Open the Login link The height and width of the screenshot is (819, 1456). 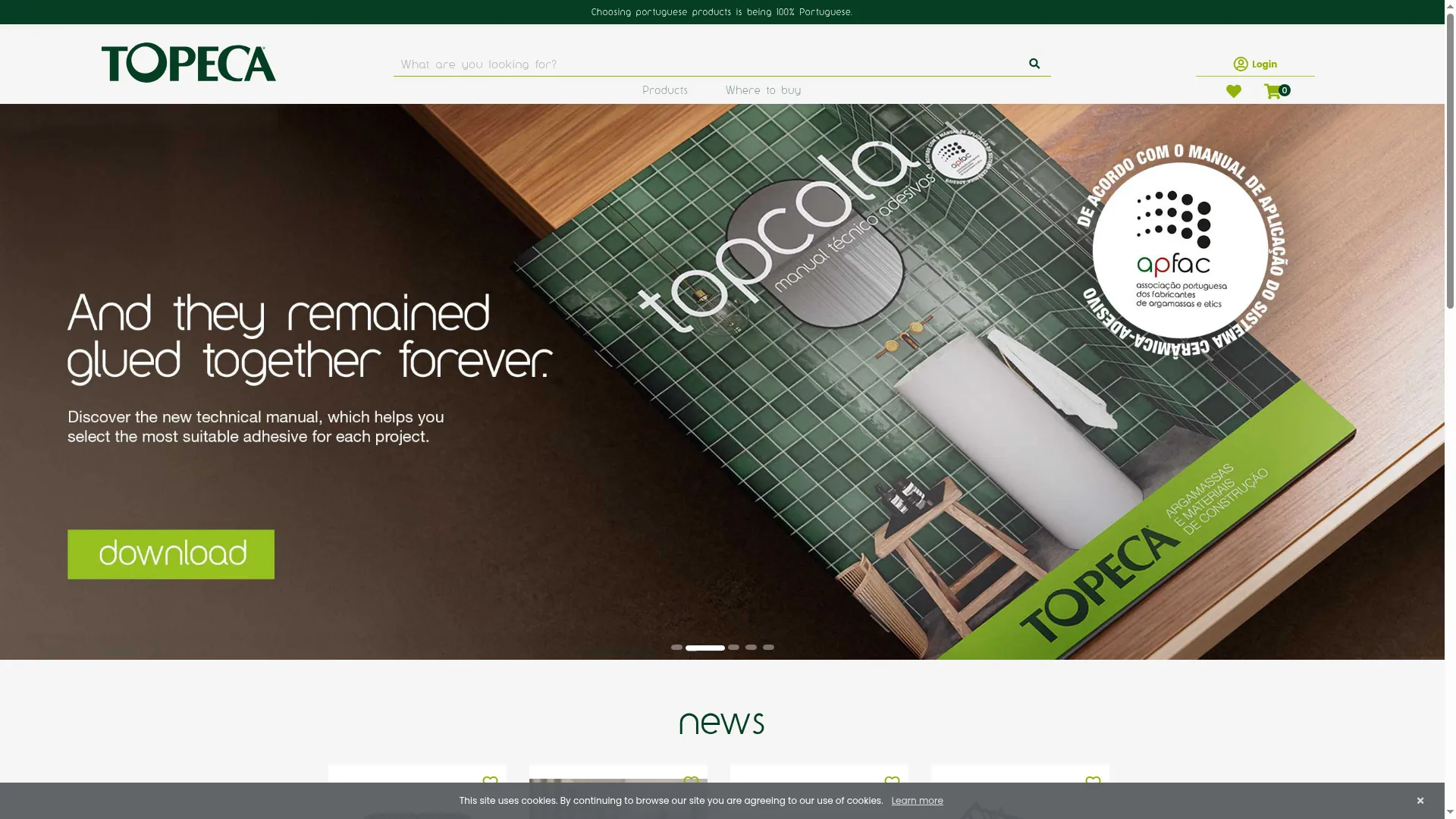tap(1255, 64)
